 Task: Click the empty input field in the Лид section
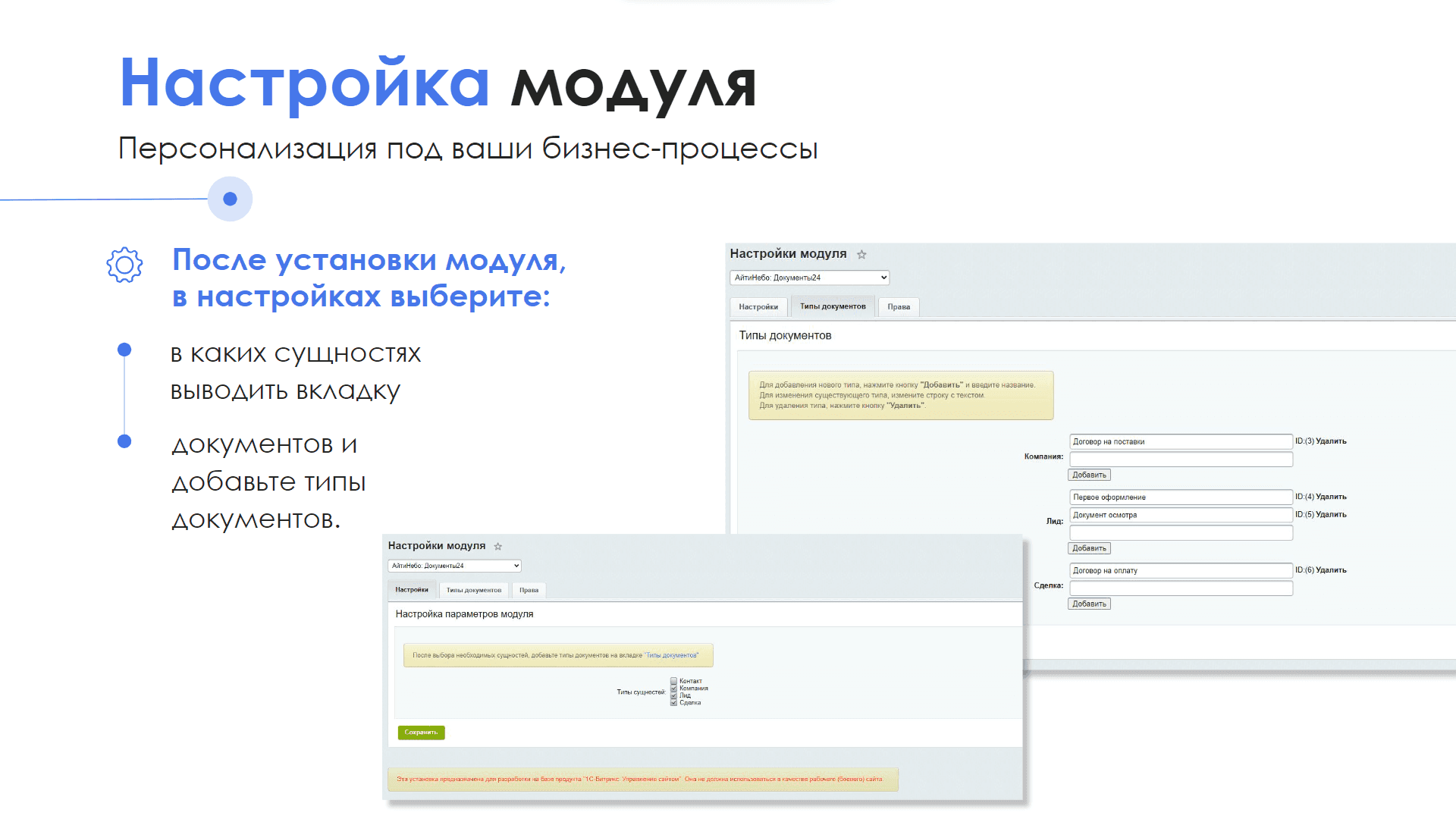click(x=1181, y=533)
